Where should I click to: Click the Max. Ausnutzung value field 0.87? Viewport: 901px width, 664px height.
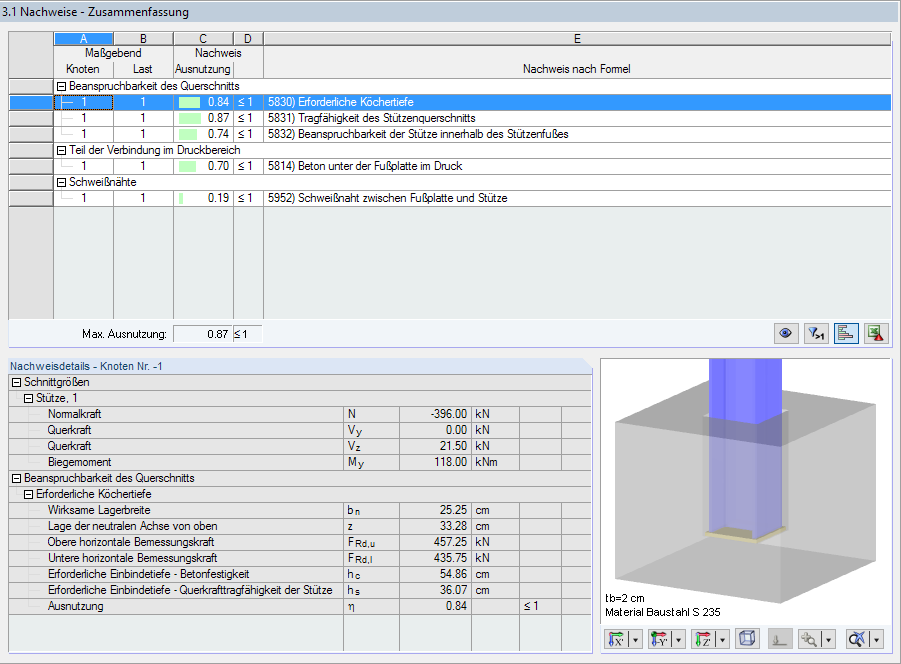click(x=203, y=334)
